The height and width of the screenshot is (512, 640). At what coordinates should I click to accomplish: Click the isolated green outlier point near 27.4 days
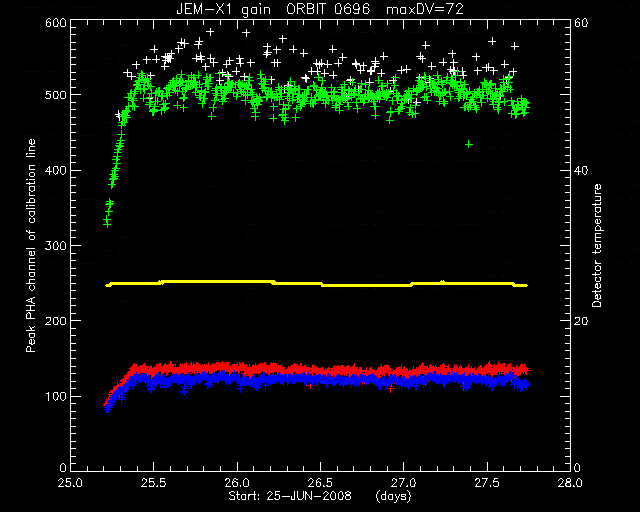coord(469,144)
